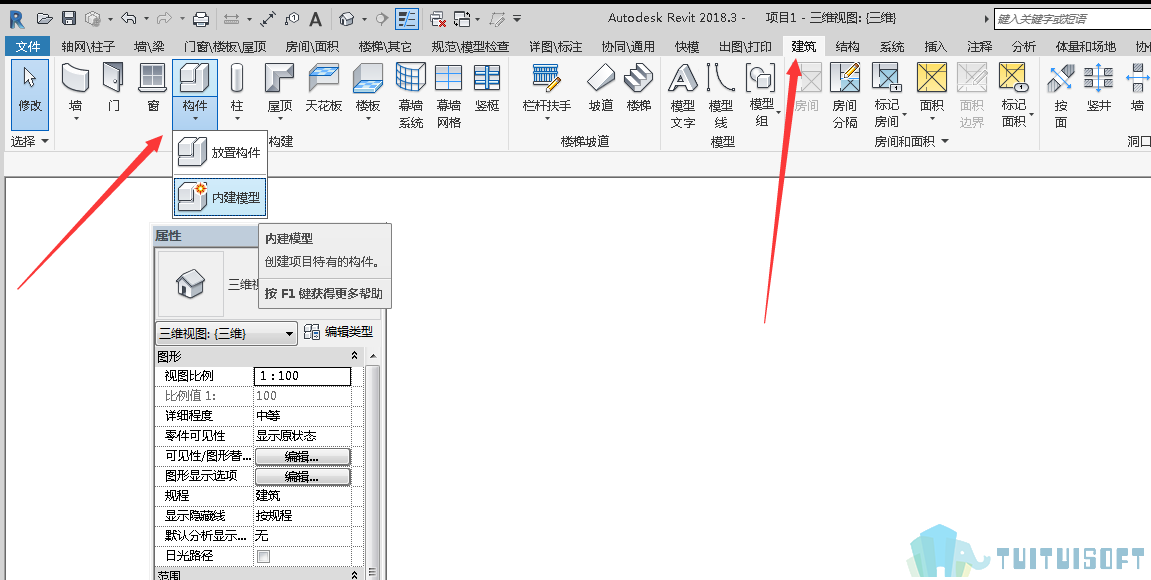Select the 竖井 (Shaft) opening tool
1151x580 pixels.
tap(1099, 88)
